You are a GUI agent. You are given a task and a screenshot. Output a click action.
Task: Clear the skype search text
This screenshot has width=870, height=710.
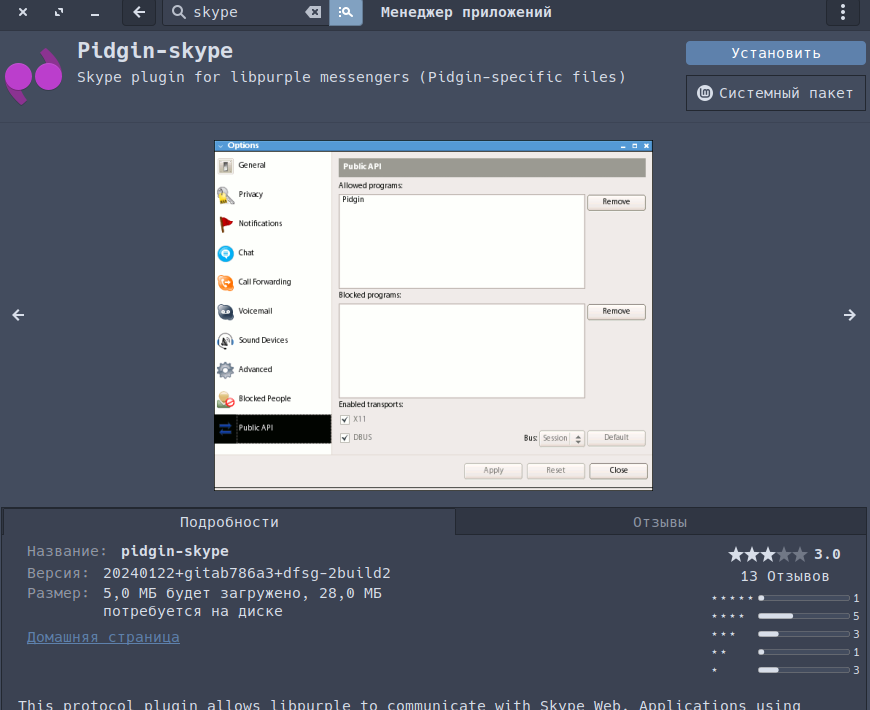coord(313,12)
